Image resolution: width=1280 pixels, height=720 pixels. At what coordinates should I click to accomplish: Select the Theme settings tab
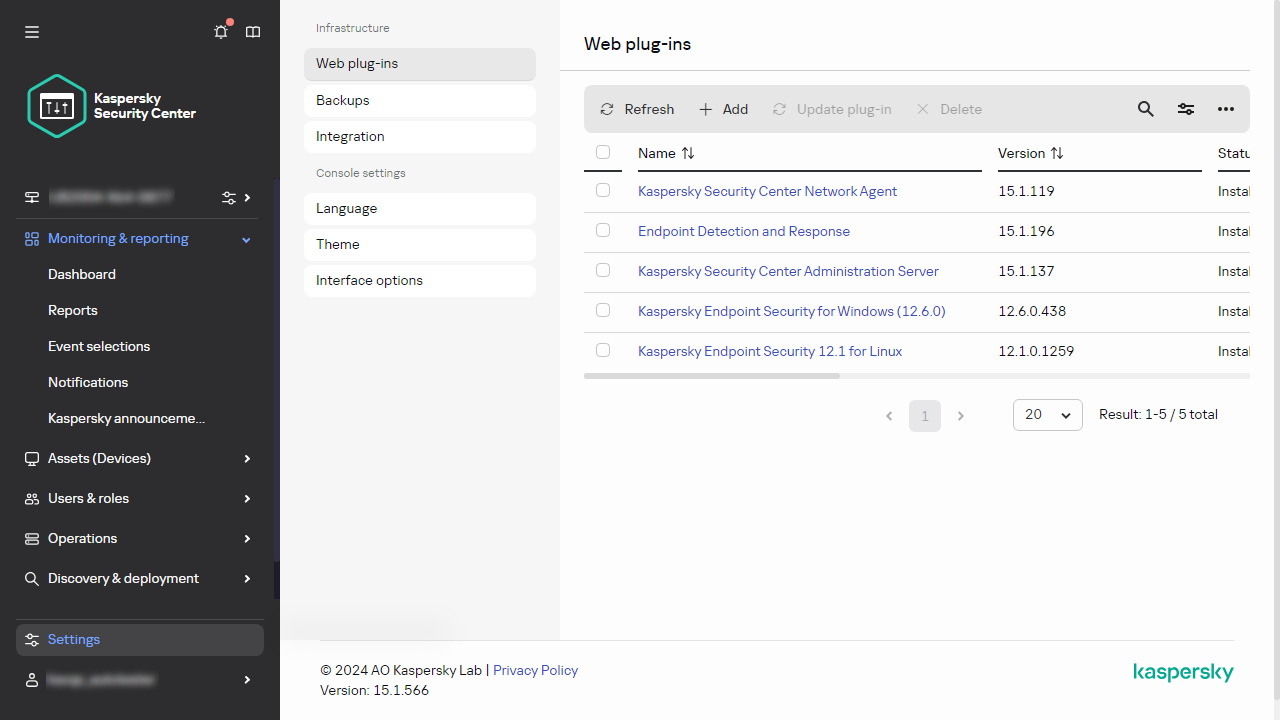click(x=420, y=244)
